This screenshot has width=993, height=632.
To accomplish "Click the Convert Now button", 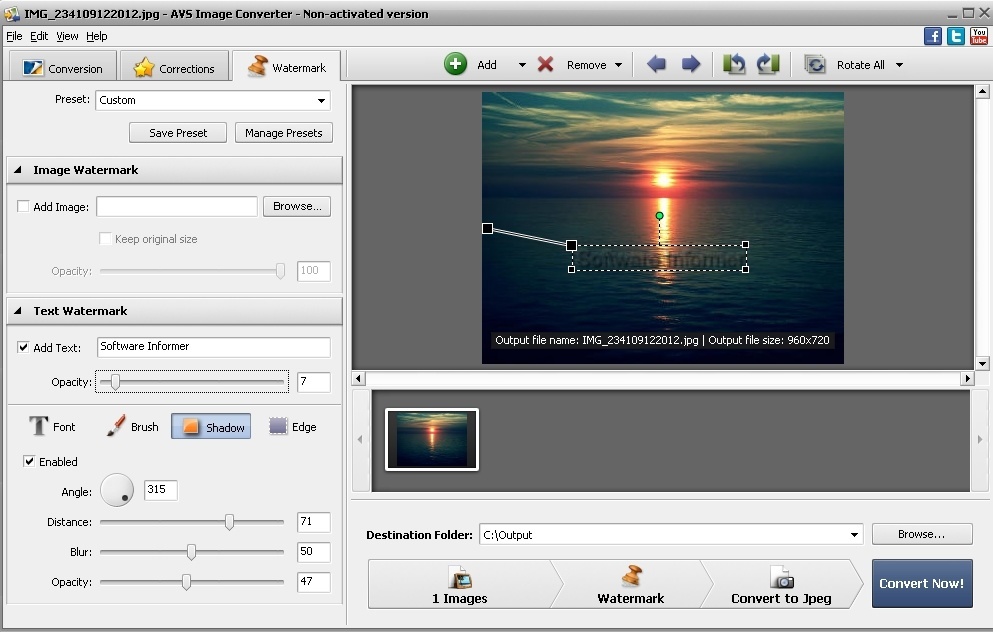I will pos(921,583).
